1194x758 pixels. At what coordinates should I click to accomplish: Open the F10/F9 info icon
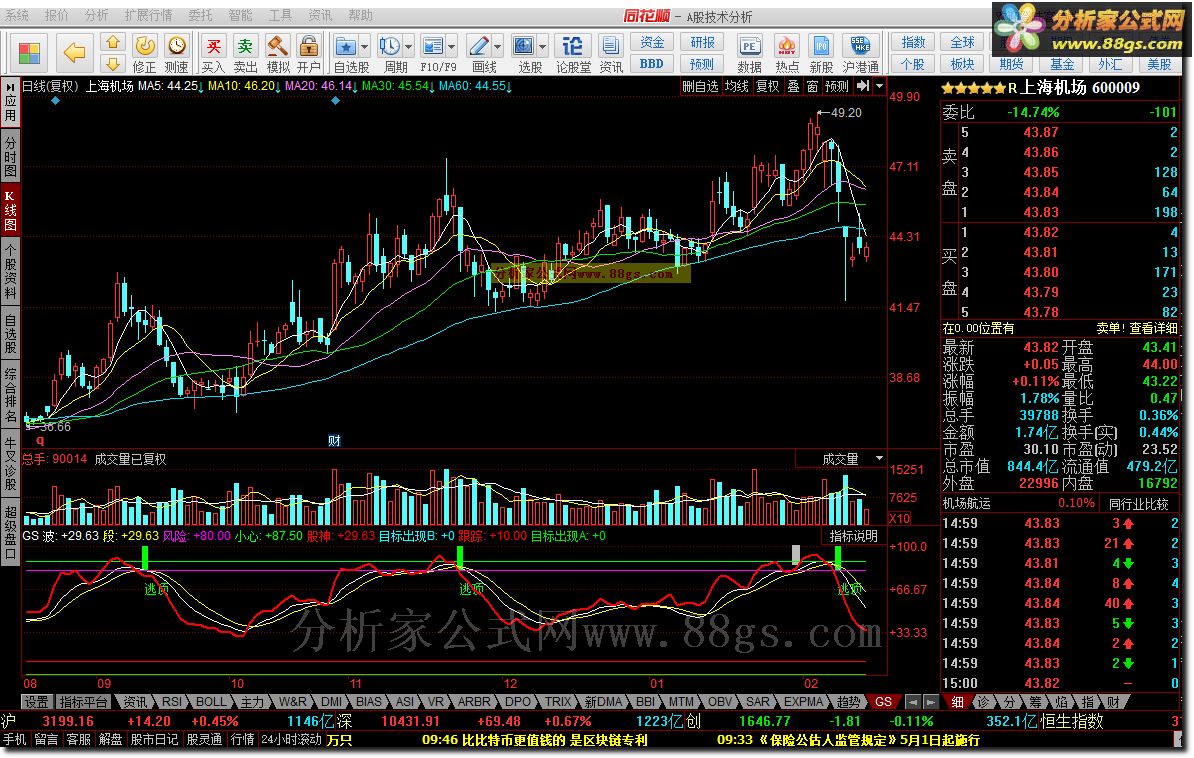tap(433, 46)
